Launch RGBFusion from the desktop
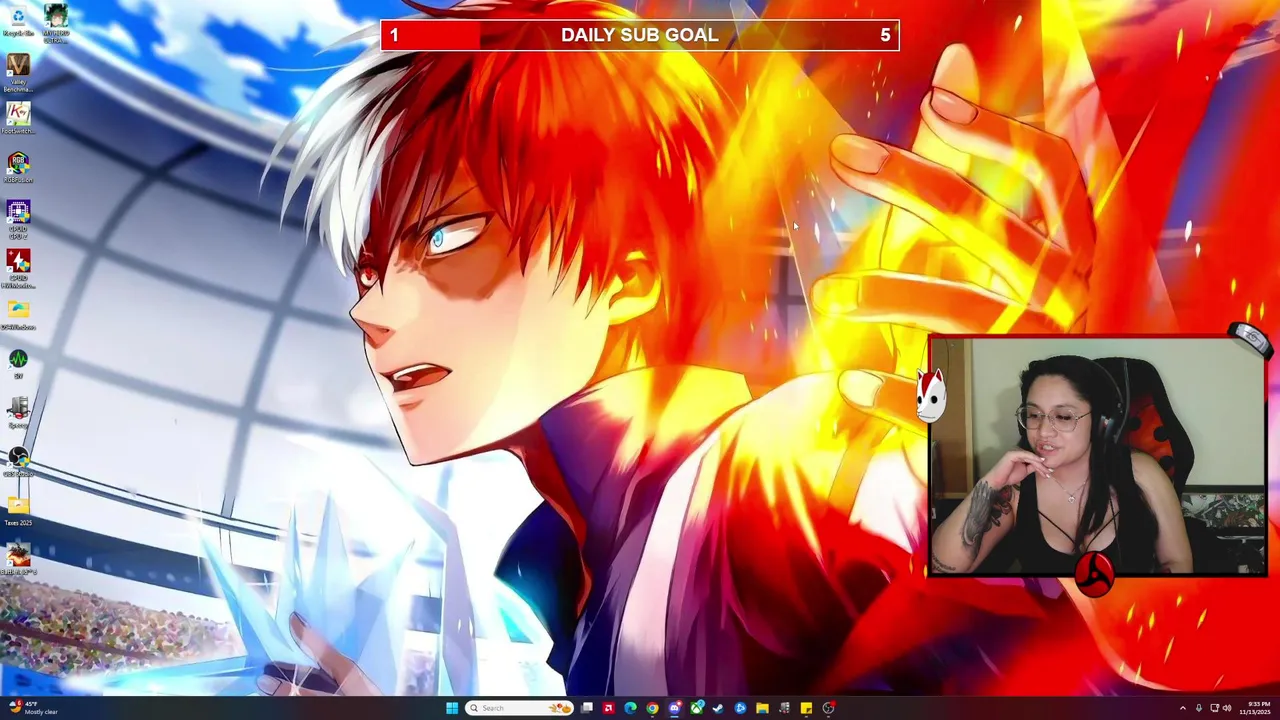 coord(18,167)
